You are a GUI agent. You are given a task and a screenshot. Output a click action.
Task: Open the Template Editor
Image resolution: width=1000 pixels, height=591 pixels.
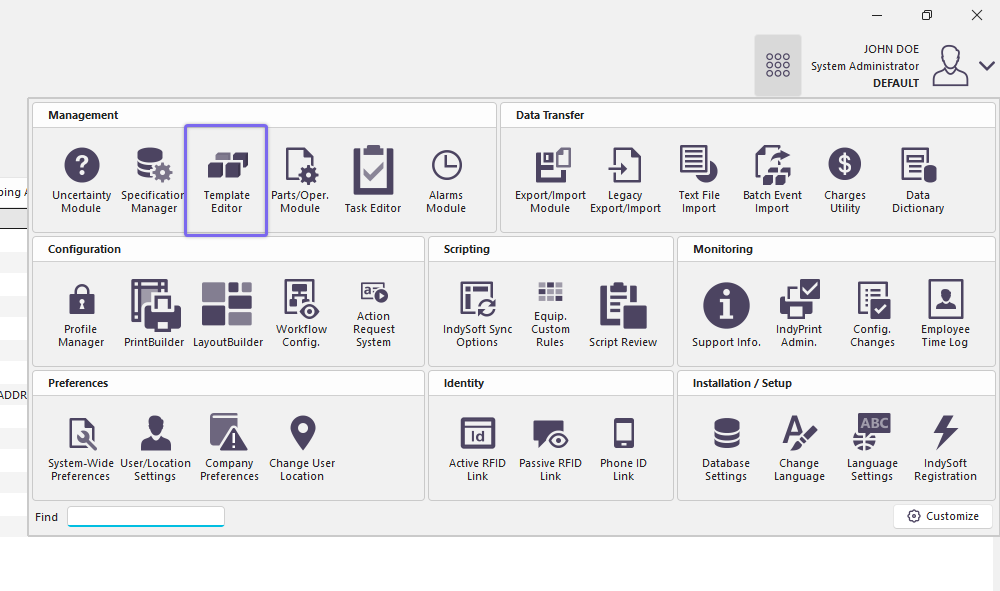pyautogui.click(x=227, y=180)
